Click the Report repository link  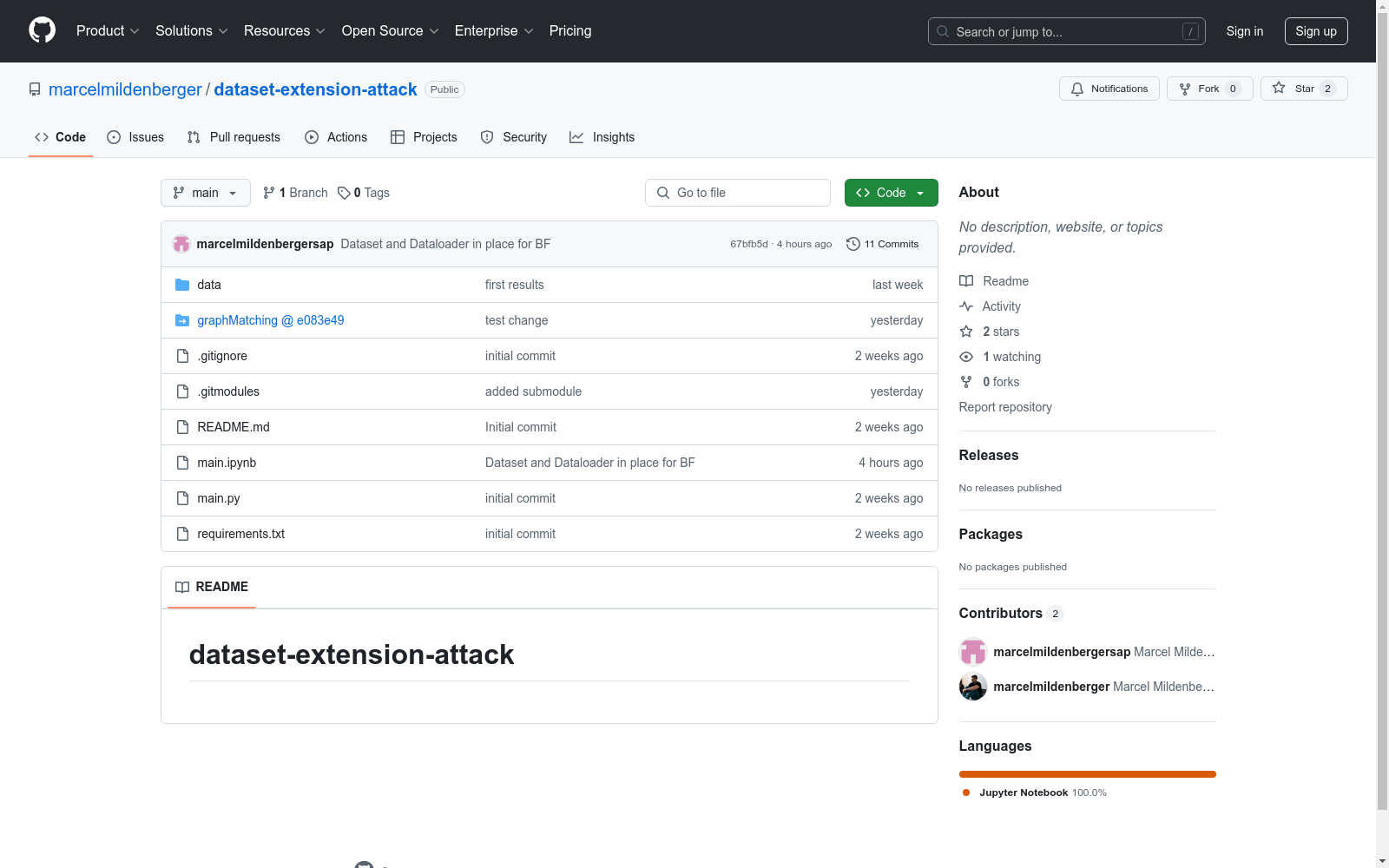coord(1005,407)
